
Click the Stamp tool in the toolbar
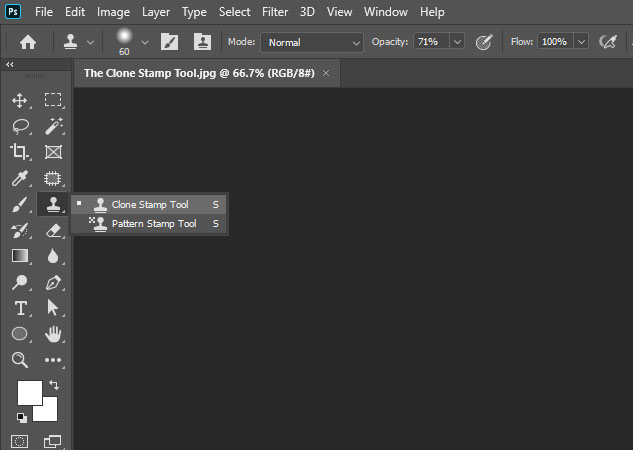pyautogui.click(x=53, y=204)
